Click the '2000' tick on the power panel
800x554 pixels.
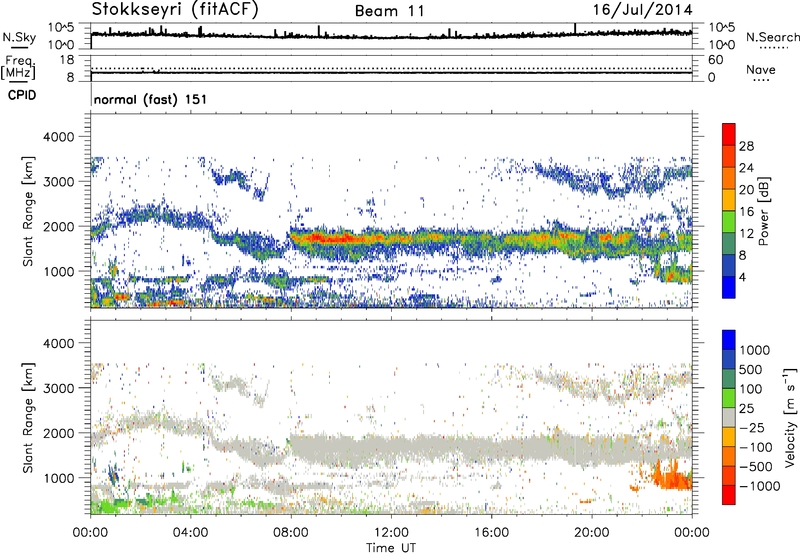point(58,226)
